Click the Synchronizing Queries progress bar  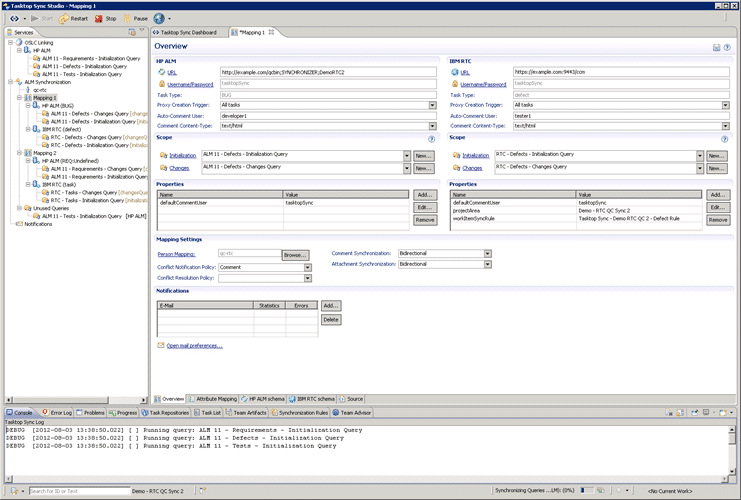coord(586,491)
